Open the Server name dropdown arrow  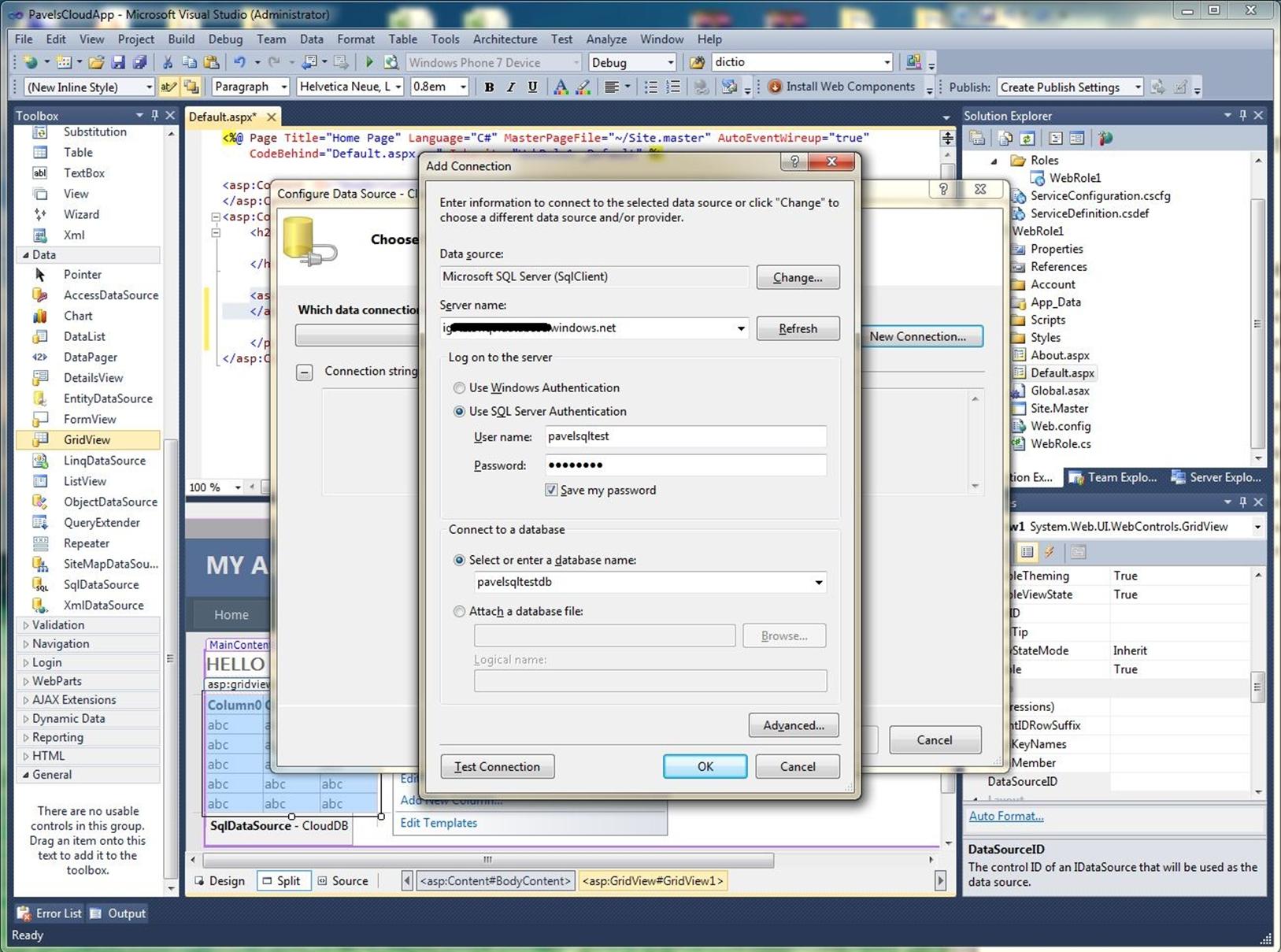[740, 328]
